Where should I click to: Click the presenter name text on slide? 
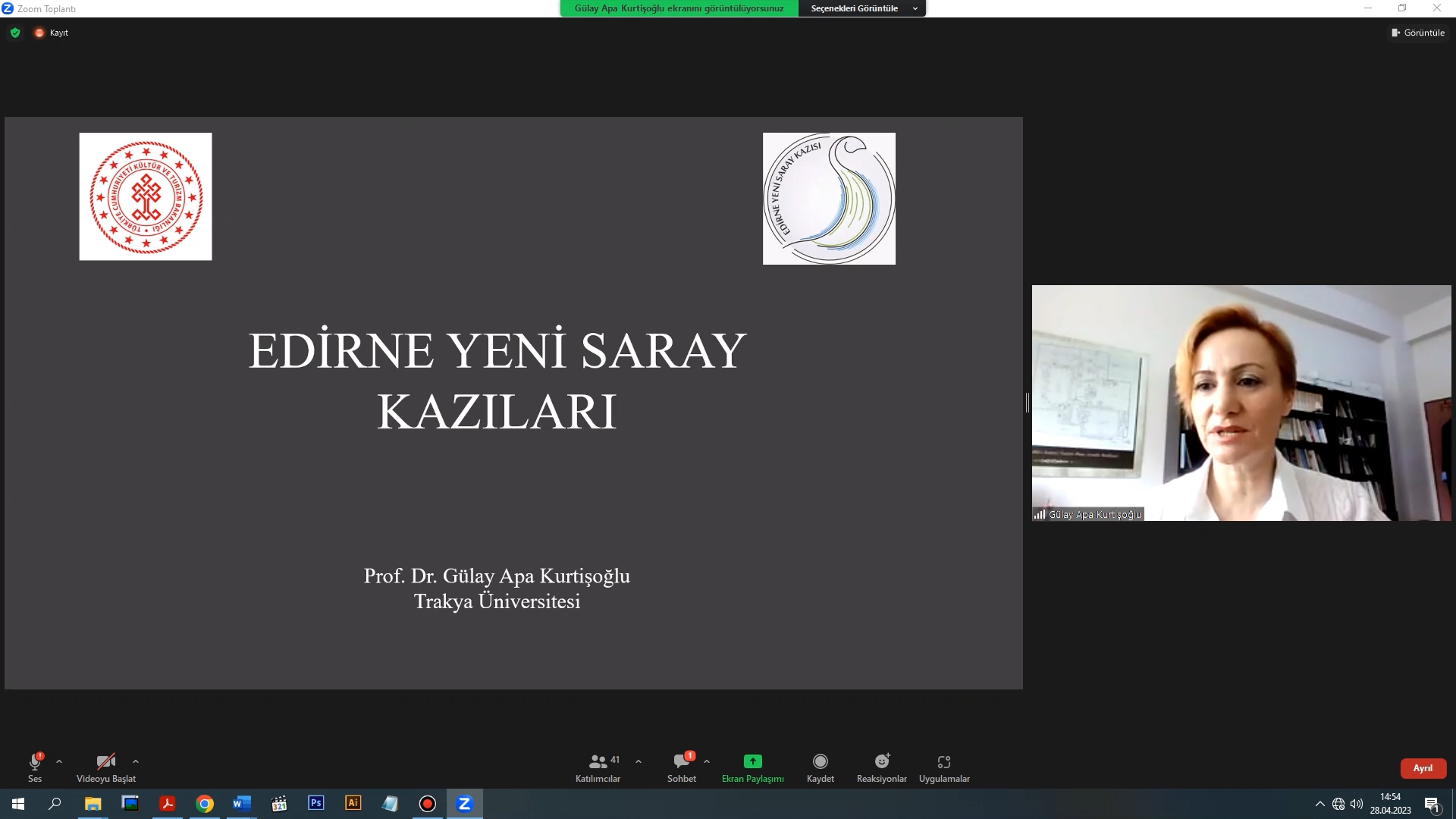(497, 576)
